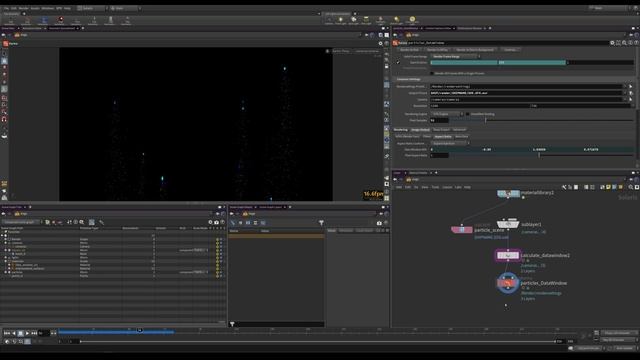Click the parameter pane gear icon

612,43
